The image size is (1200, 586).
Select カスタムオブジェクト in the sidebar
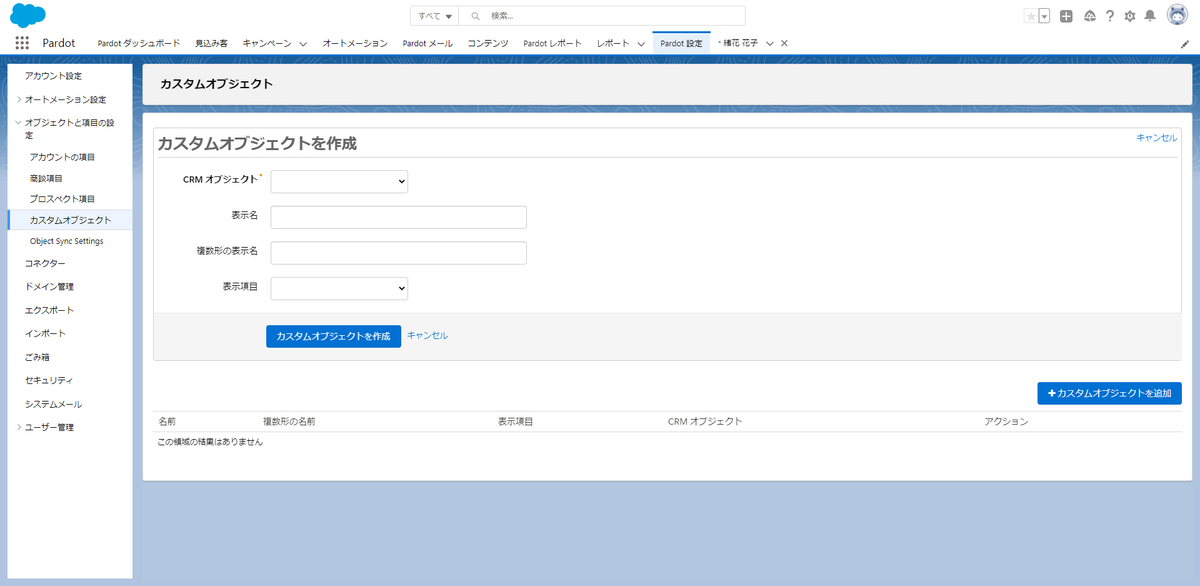point(69,220)
